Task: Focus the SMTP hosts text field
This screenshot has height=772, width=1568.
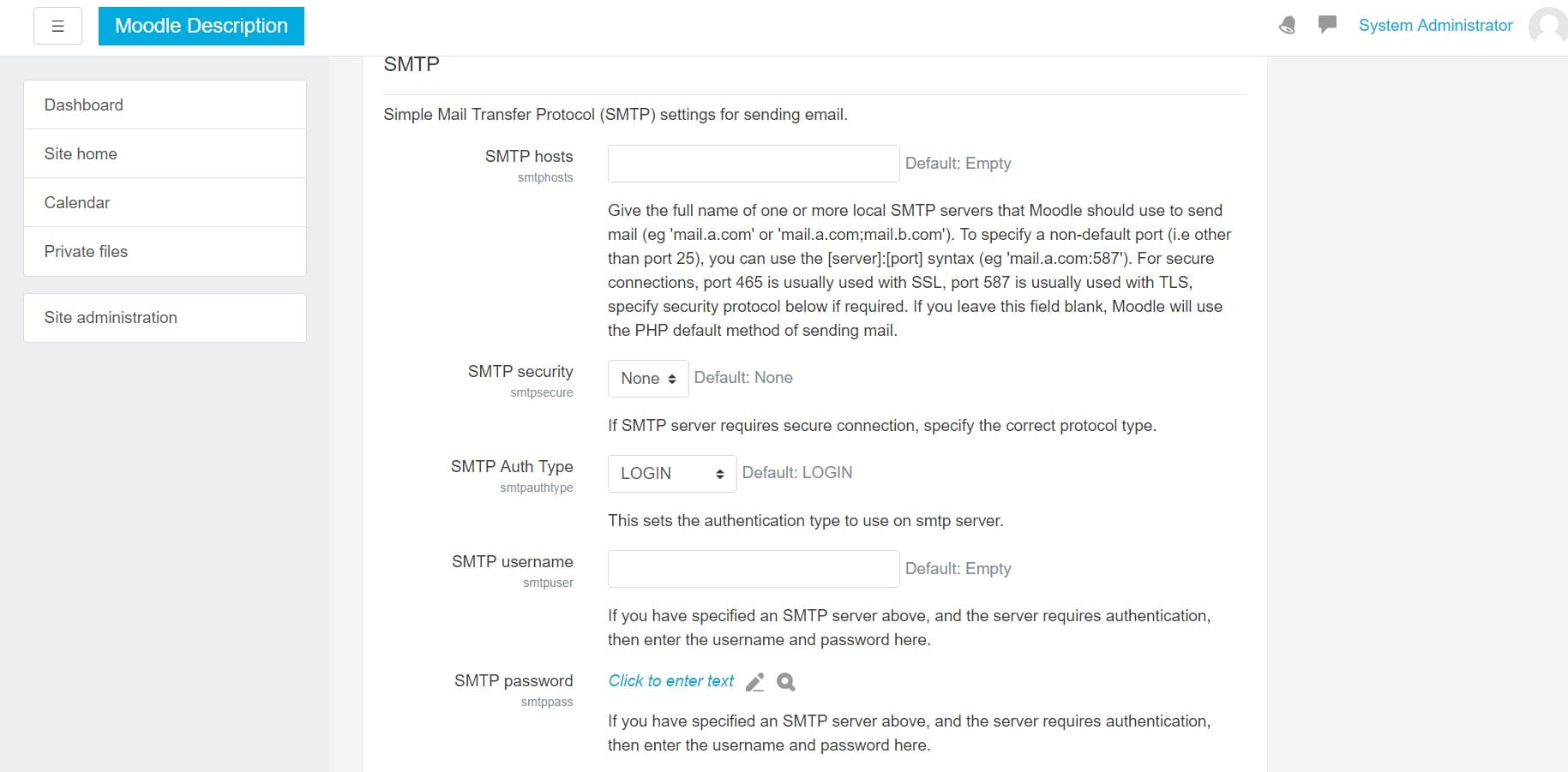Action: click(x=754, y=164)
